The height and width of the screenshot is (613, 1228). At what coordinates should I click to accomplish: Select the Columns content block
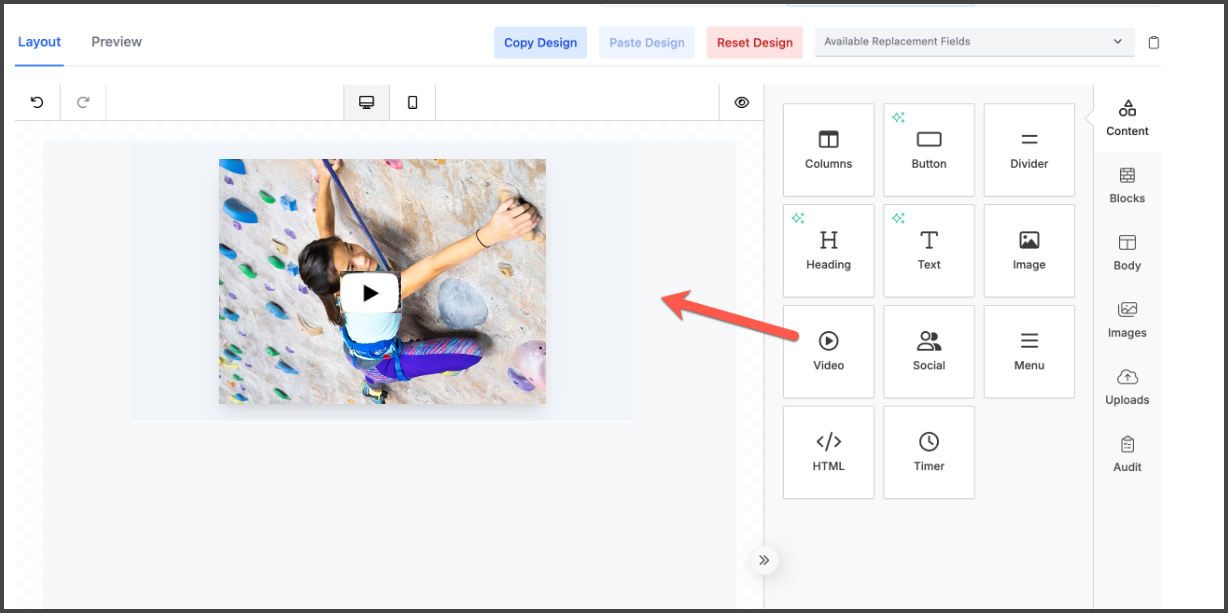828,150
